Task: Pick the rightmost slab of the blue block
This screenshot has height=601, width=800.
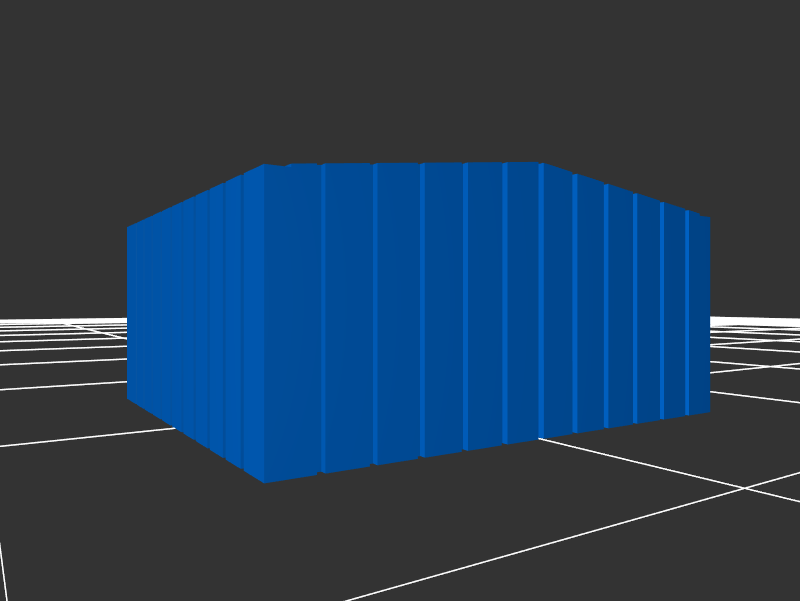Action: tap(699, 314)
